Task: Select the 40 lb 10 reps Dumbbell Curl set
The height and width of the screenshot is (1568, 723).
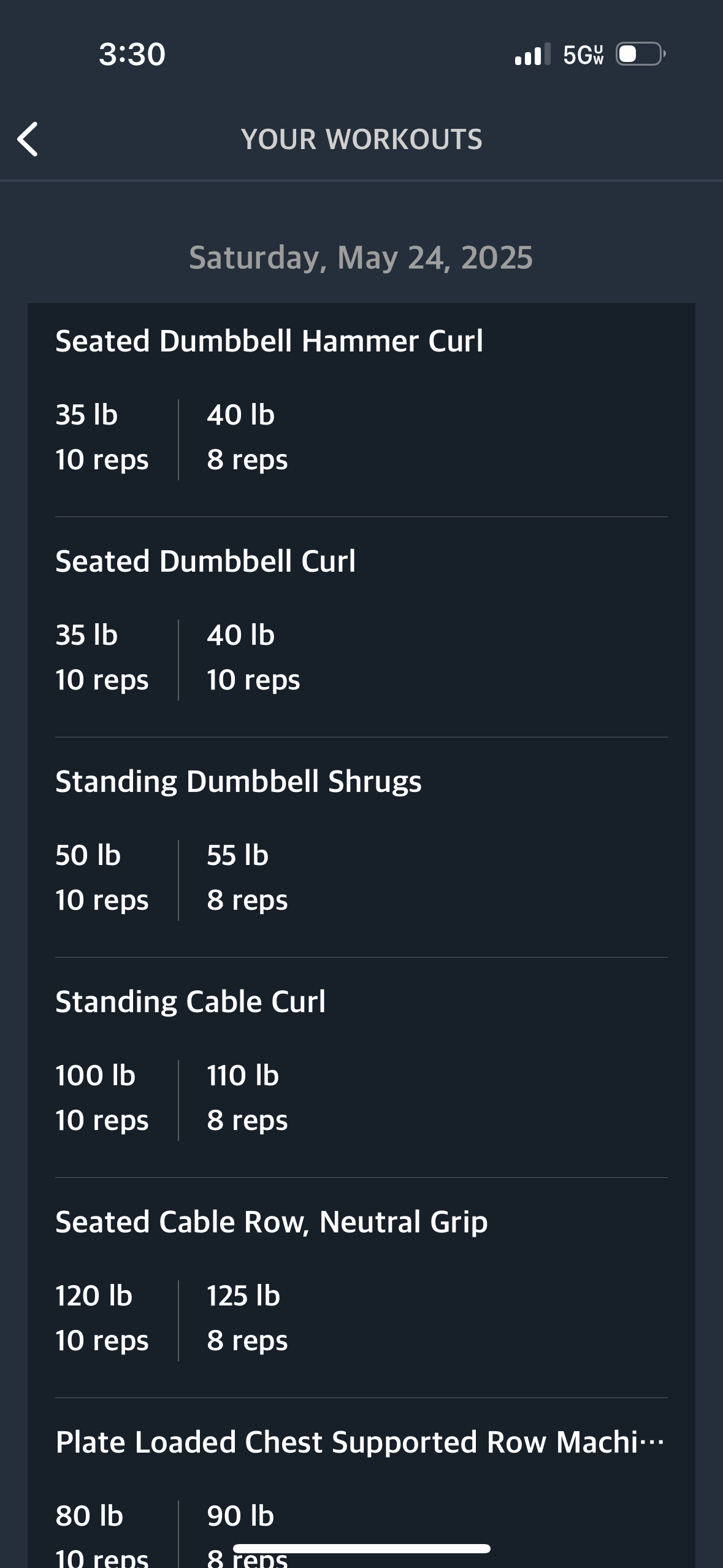Action: pyautogui.click(x=253, y=658)
